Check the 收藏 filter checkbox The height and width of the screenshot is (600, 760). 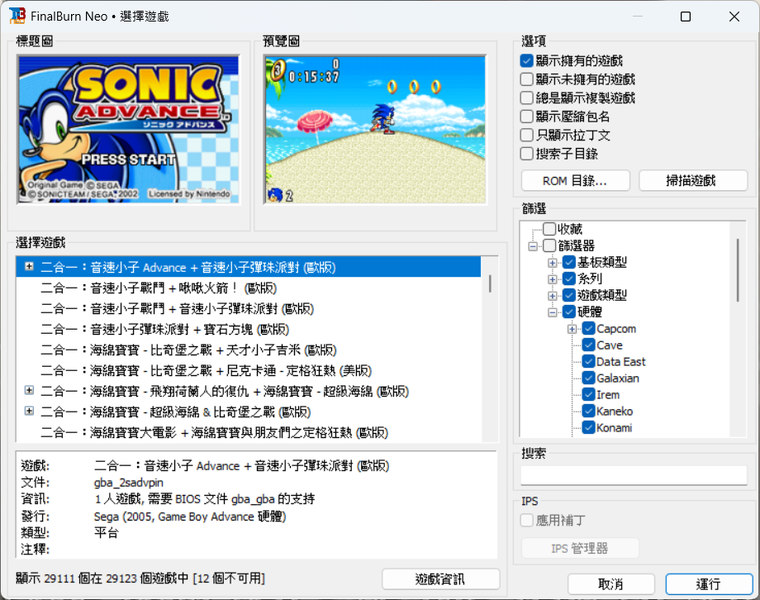[549, 229]
